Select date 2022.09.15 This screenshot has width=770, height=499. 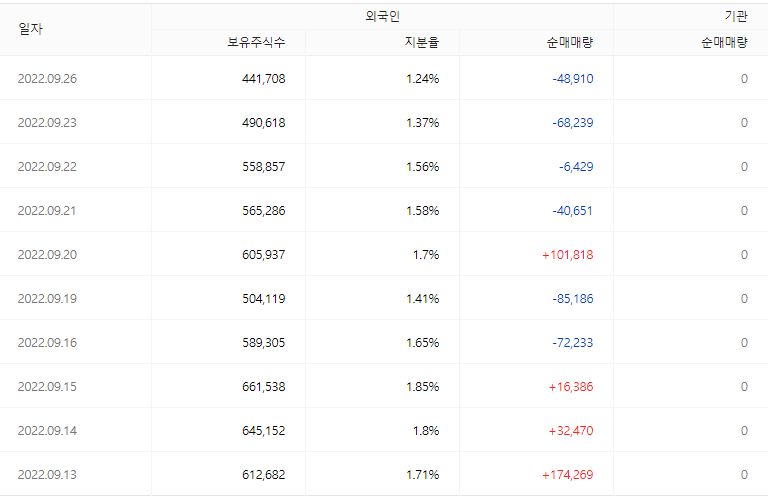pos(47,387)
